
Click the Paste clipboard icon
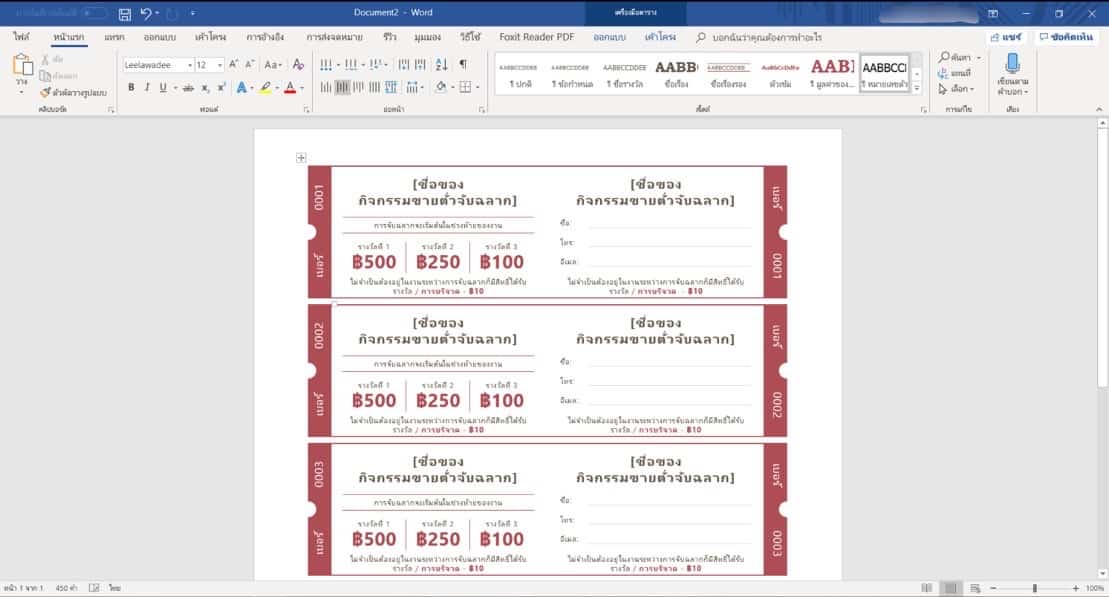point(22,66)
